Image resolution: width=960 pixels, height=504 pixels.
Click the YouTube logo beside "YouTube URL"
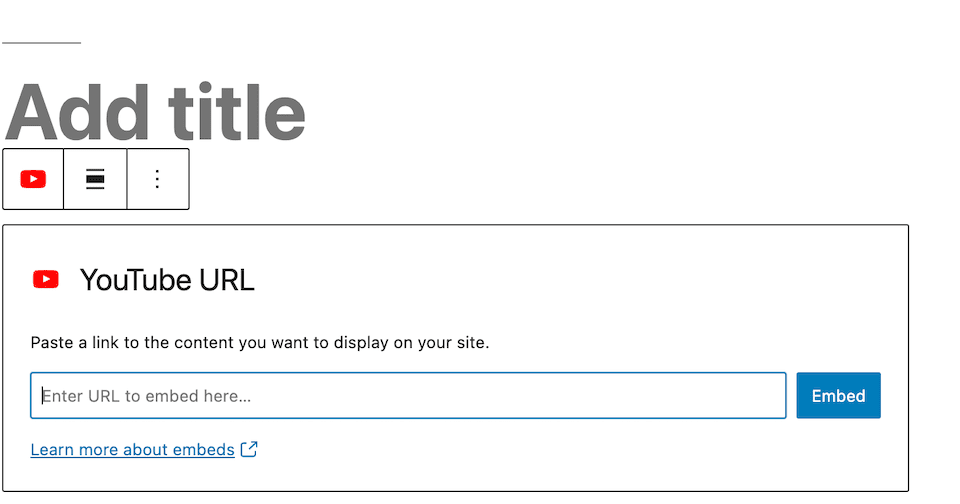coord(45,280)
